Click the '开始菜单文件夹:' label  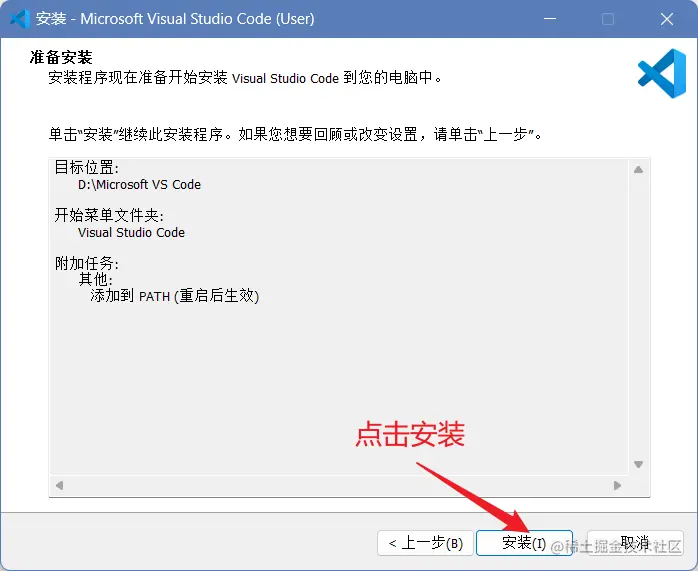click(109, 216)
